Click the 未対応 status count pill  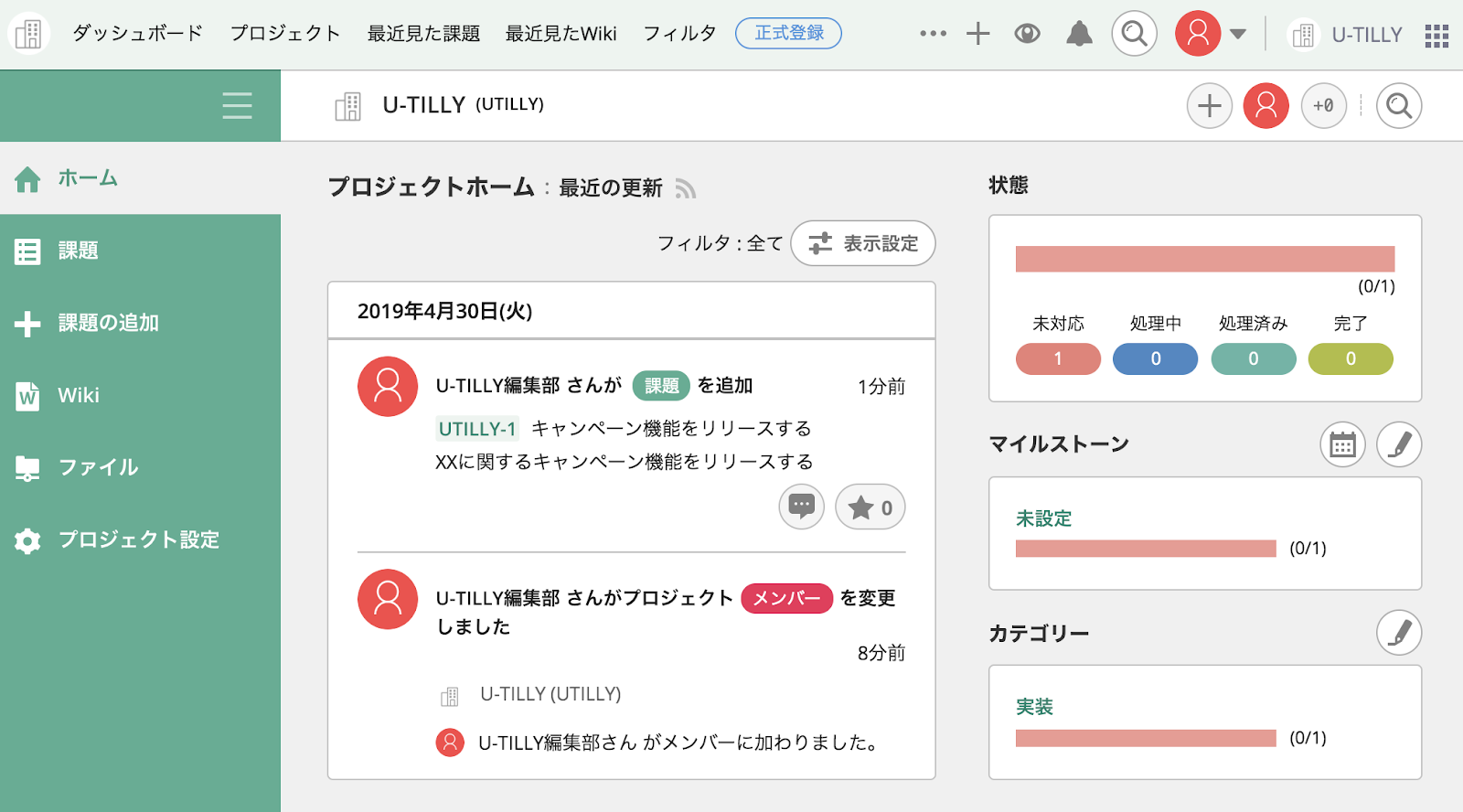click(1058, 359)
